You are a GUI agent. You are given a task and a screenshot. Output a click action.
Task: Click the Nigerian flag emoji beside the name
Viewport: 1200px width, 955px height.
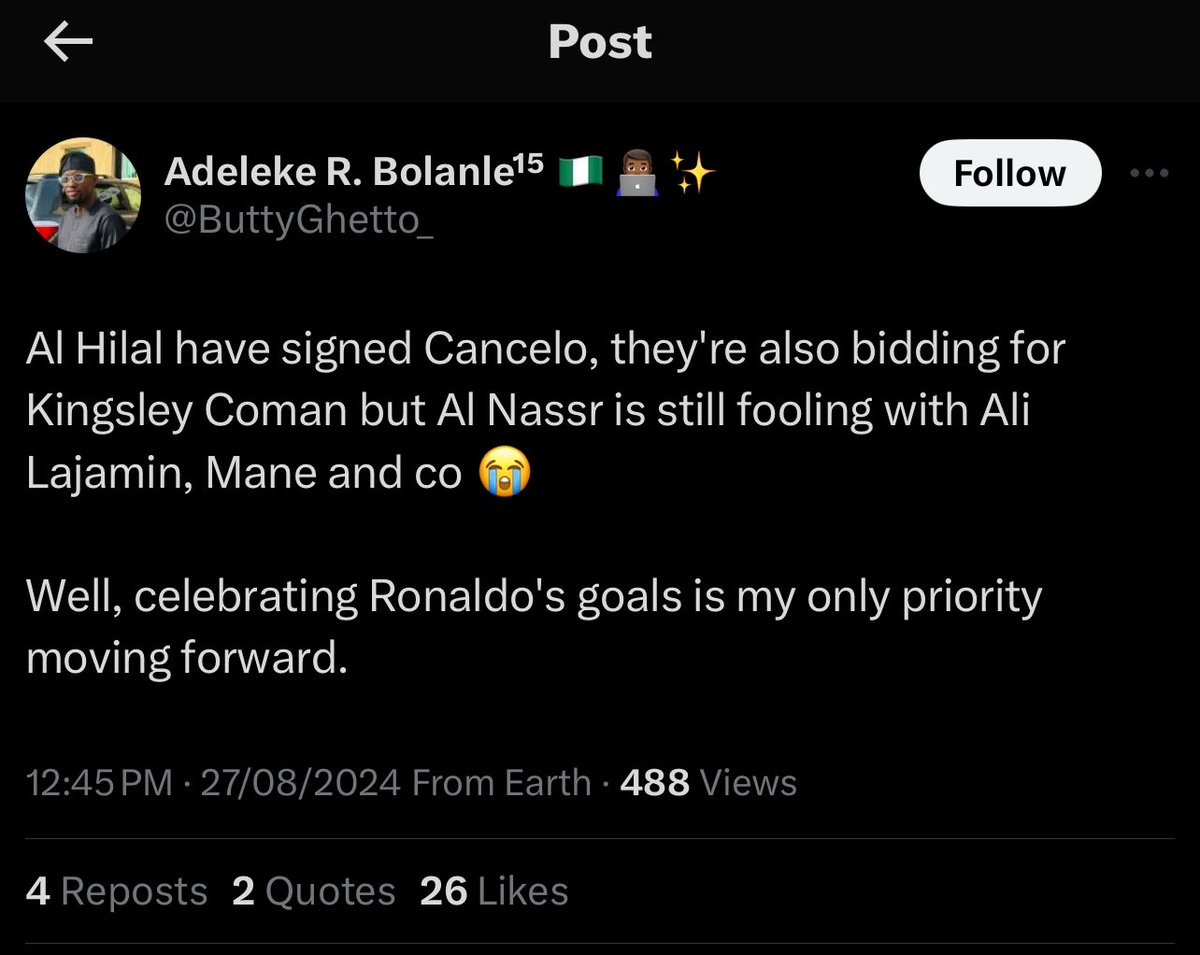coord(581,173)
